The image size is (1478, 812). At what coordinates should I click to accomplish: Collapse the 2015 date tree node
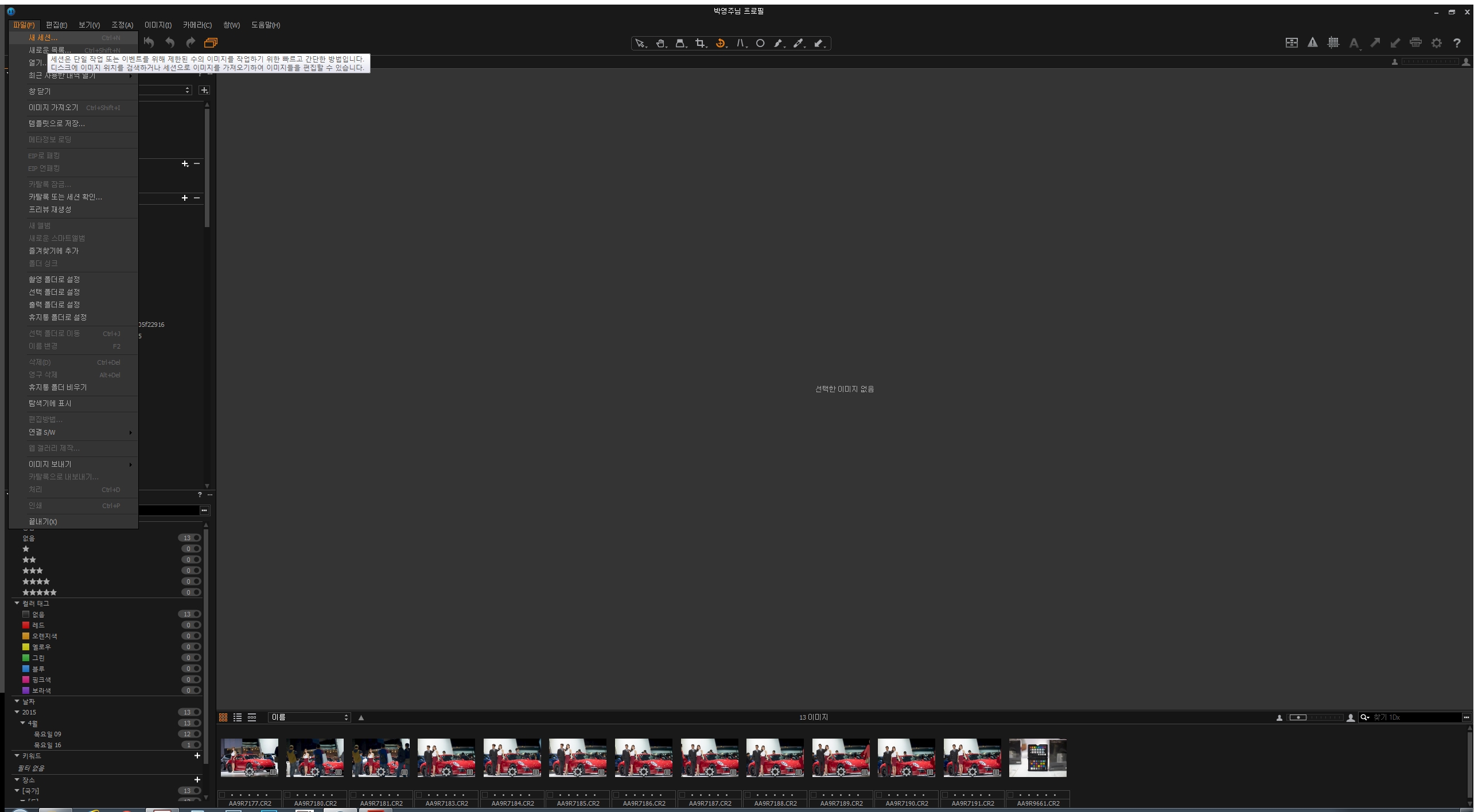click(17, 712)
